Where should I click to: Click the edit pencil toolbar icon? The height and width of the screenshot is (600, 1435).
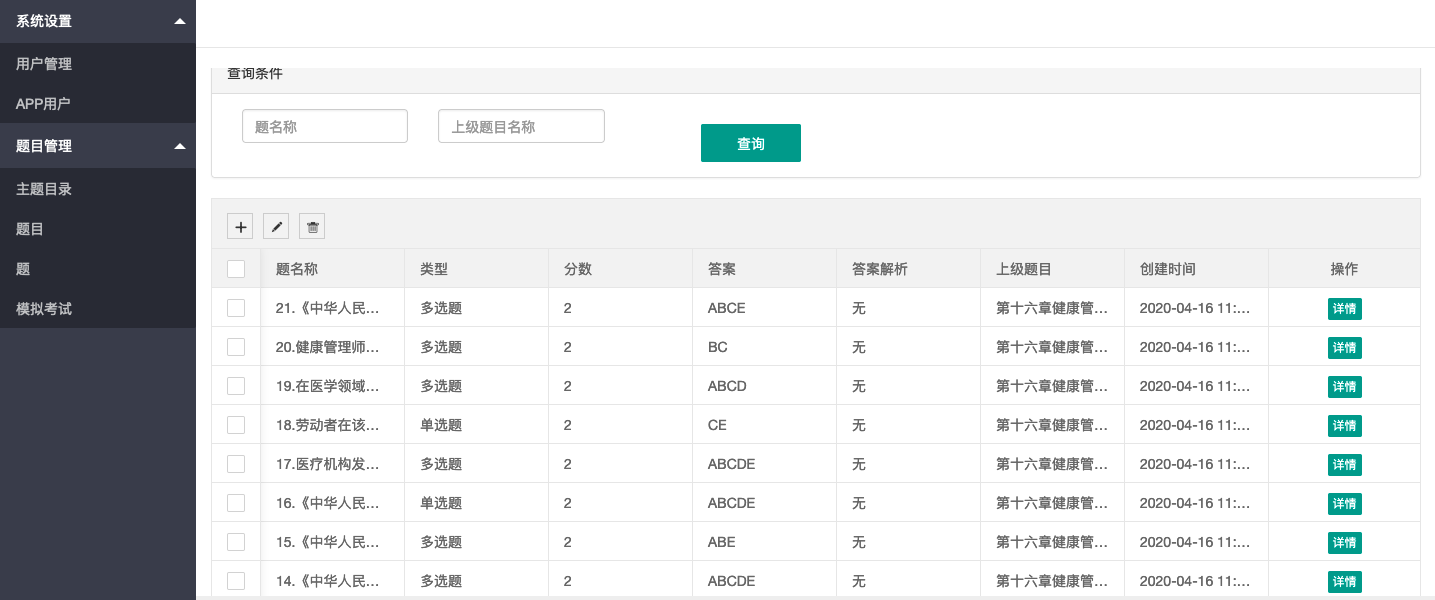pyautogui.click(x=276, y=226)
